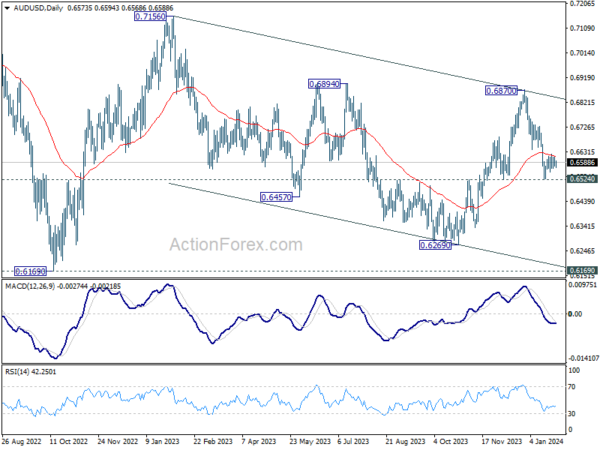Click the RSI 70 level label
Image resolution: width=600 pixels, height=450 pixels.
572,387
